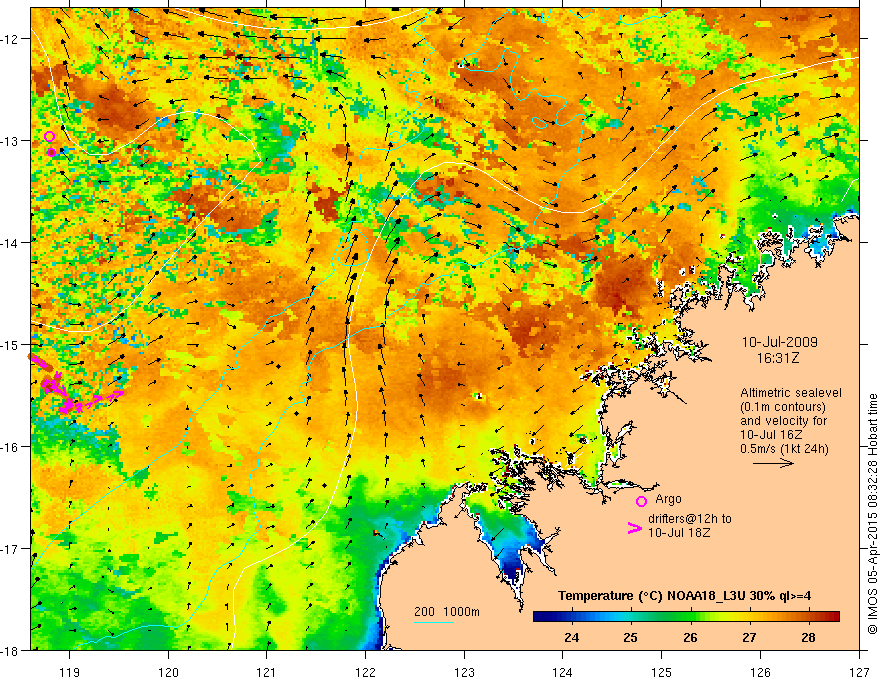Click the 'and velocity for' text line
Viewport: 880px width, 680px height.
click(783, 421)
